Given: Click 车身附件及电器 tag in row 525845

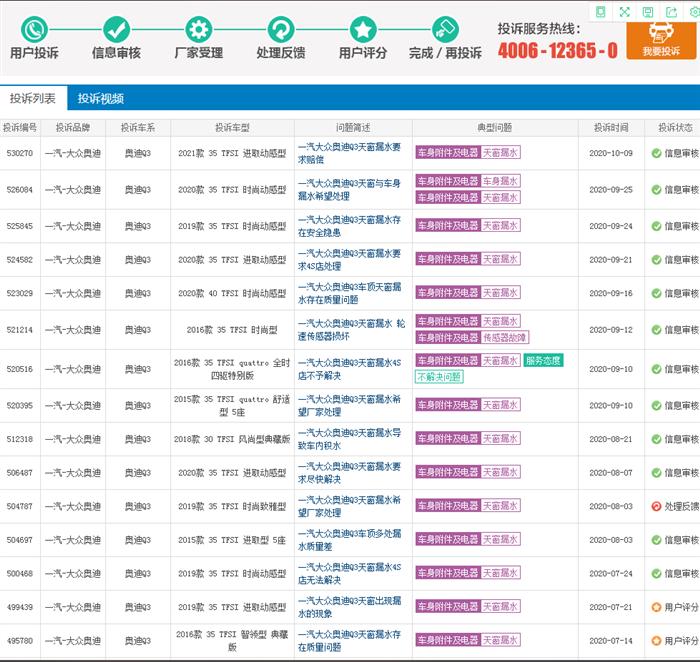Looking at the screenshot, I should (x=448, y=225).
